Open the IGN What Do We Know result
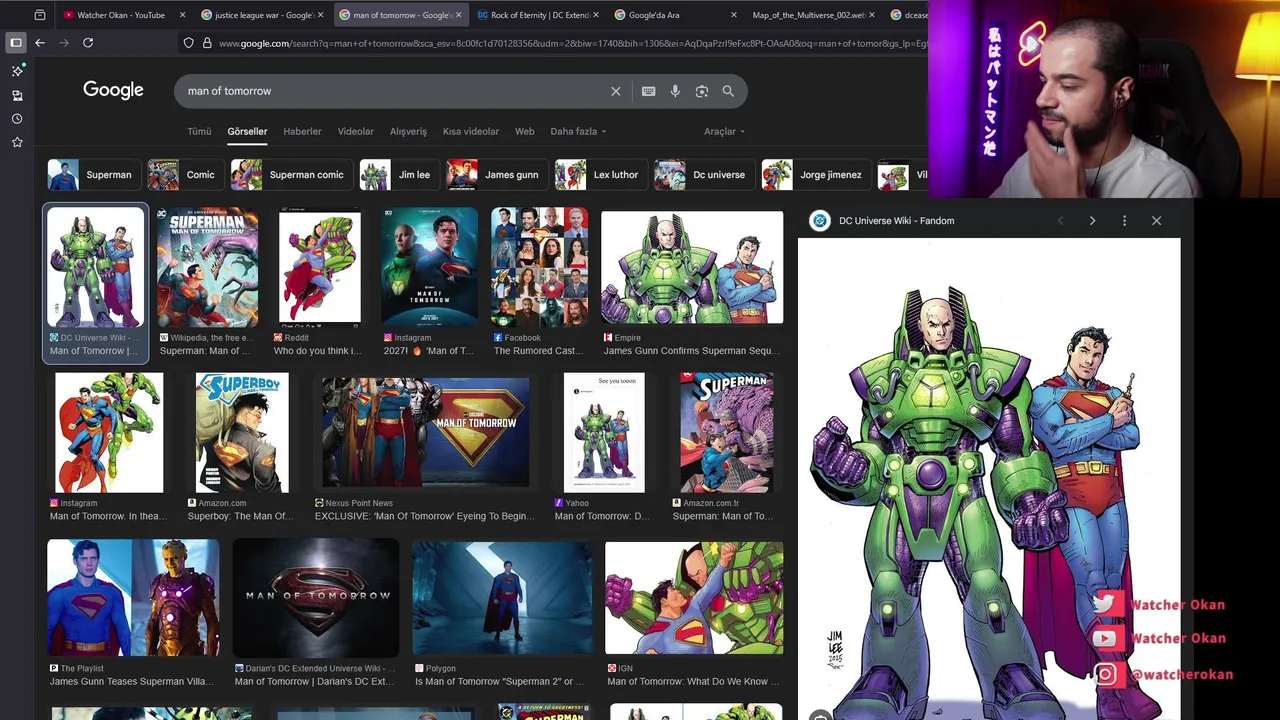 [x=694, y=599]
